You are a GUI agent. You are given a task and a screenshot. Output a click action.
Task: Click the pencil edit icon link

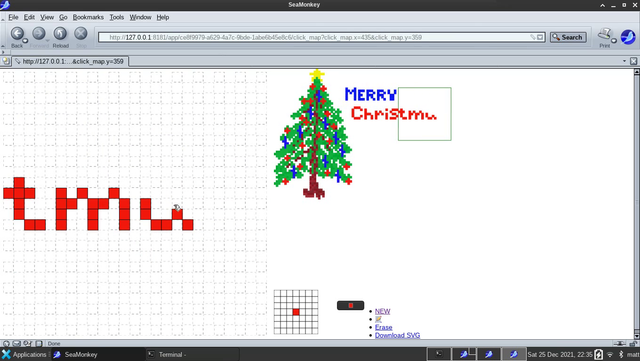pyautogui.click(x=378, y=319)
